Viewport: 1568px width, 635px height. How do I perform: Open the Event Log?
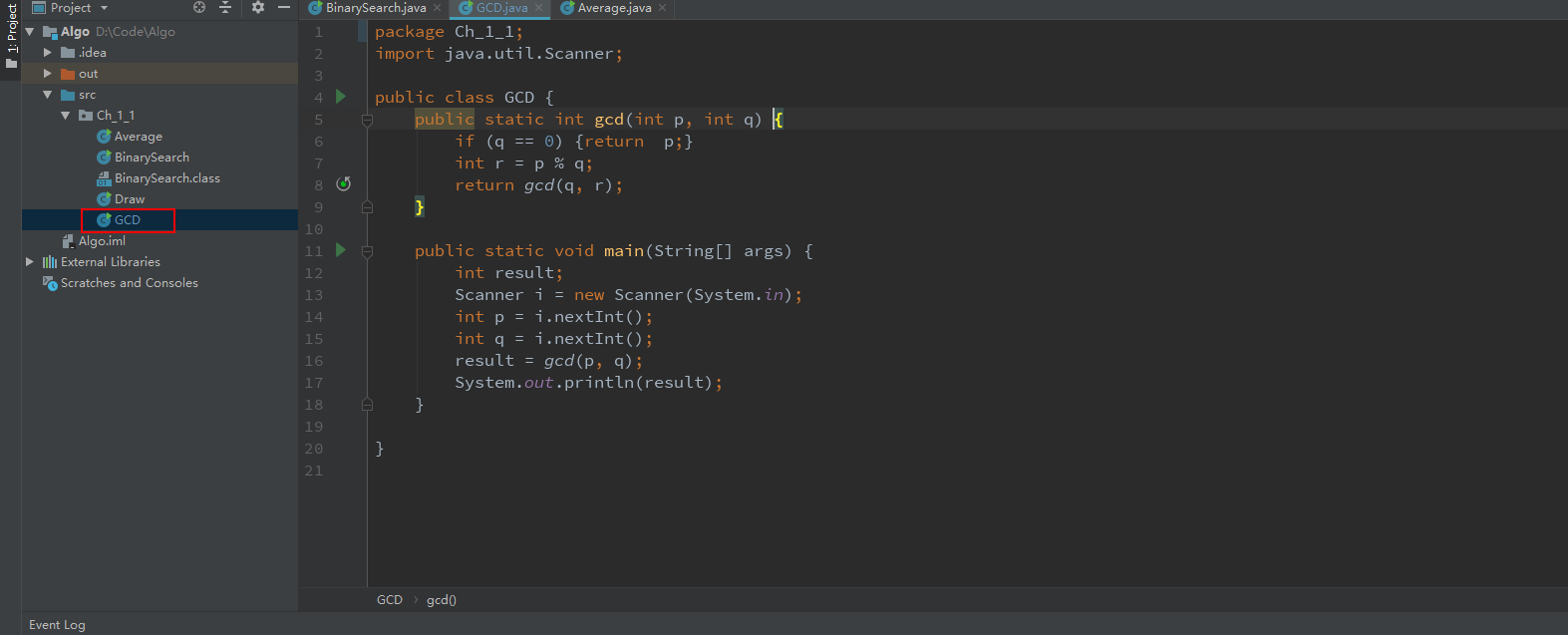[x=57, y=625]
